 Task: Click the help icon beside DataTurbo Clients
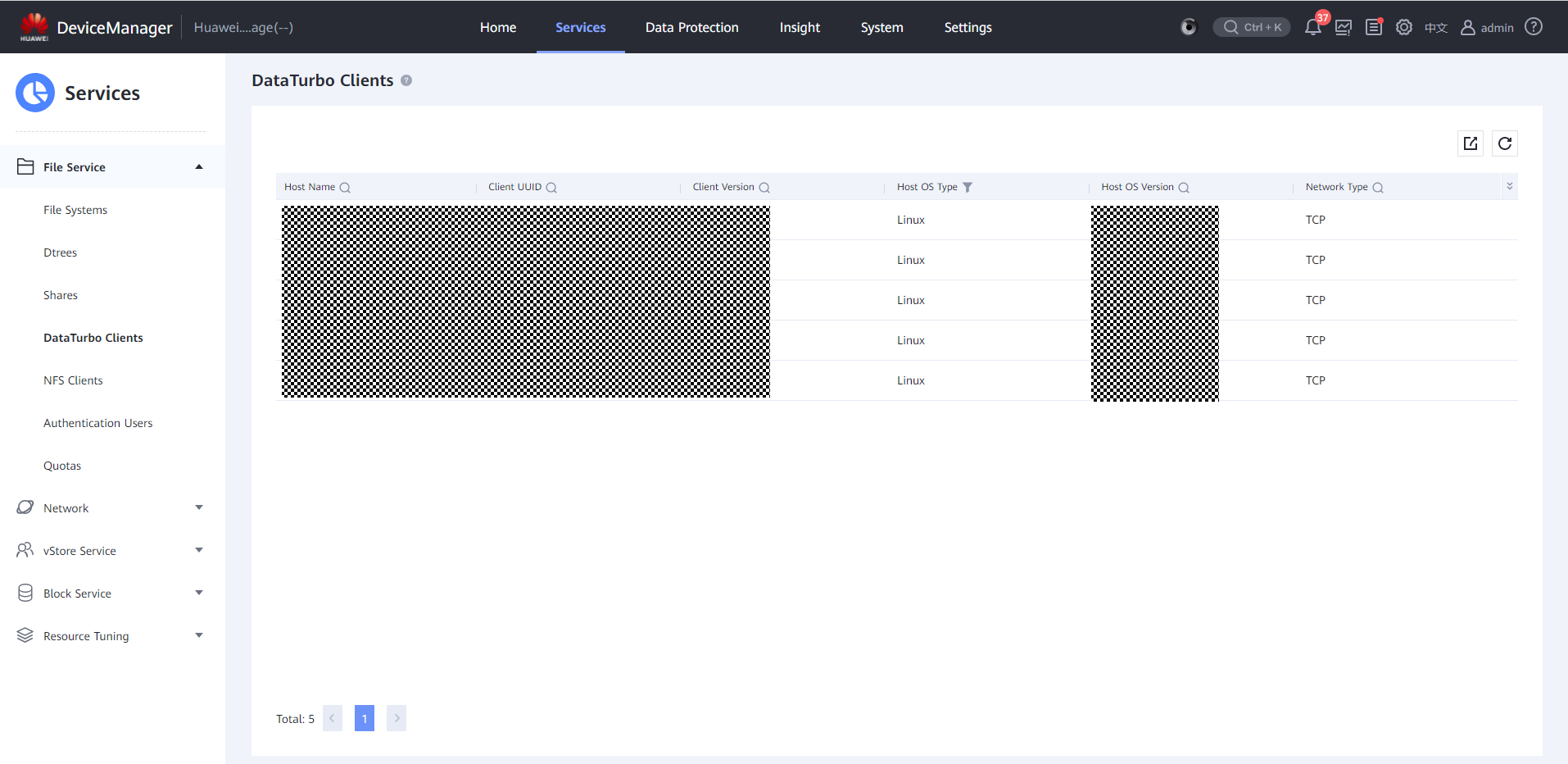pyautogui.click(x=406, y=80)
